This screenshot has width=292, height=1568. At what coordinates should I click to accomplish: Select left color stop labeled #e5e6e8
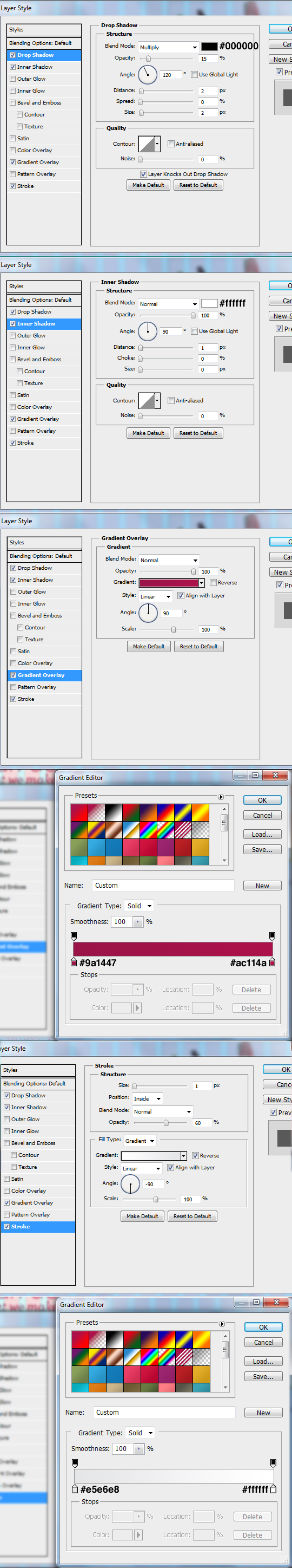(x=76, y=1489)
